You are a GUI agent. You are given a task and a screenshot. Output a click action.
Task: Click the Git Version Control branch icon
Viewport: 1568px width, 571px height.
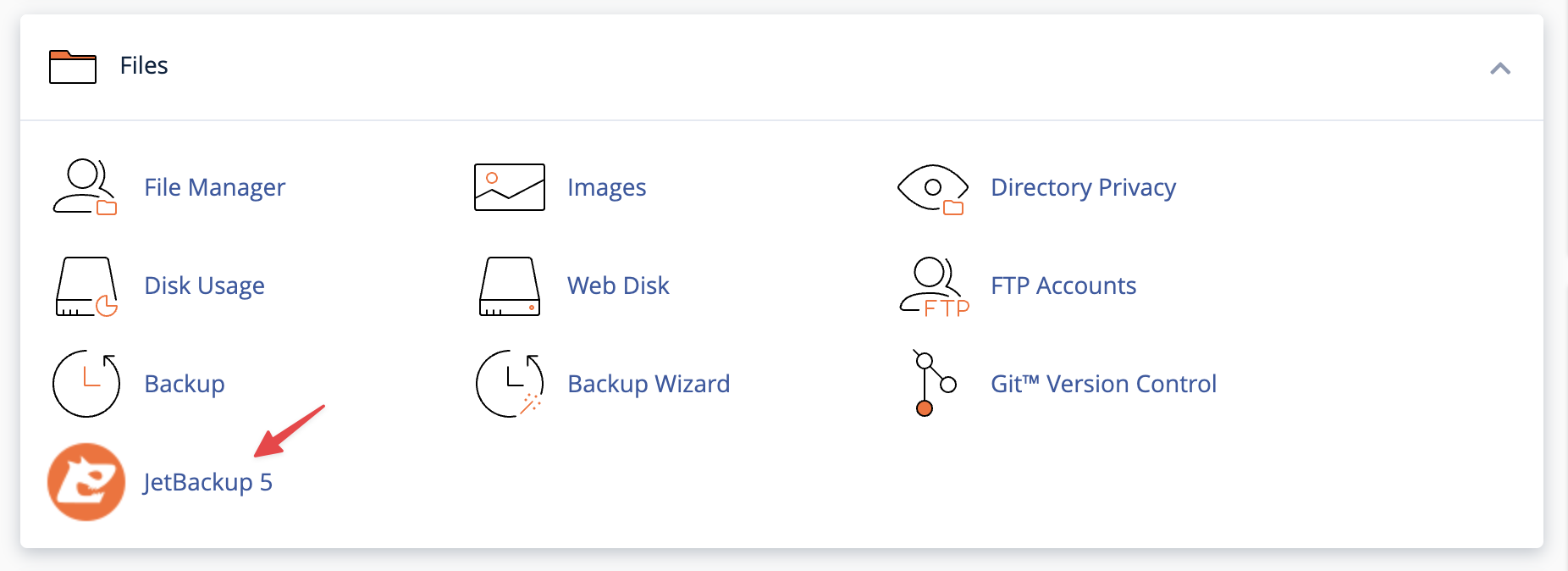pos(934,383)
